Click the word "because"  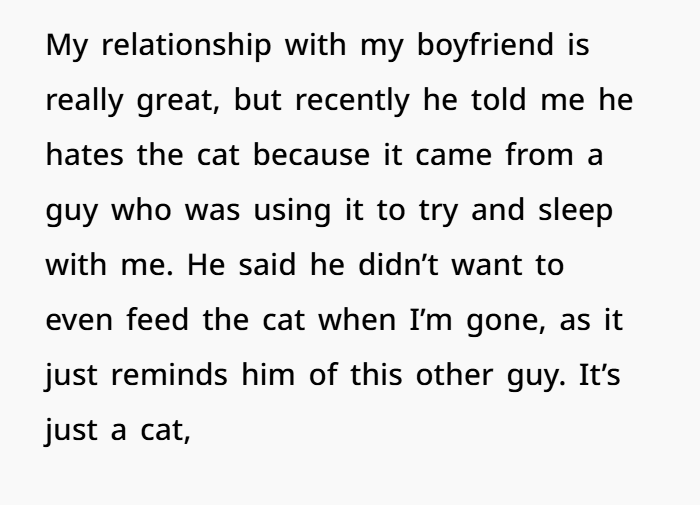(312, 154)
